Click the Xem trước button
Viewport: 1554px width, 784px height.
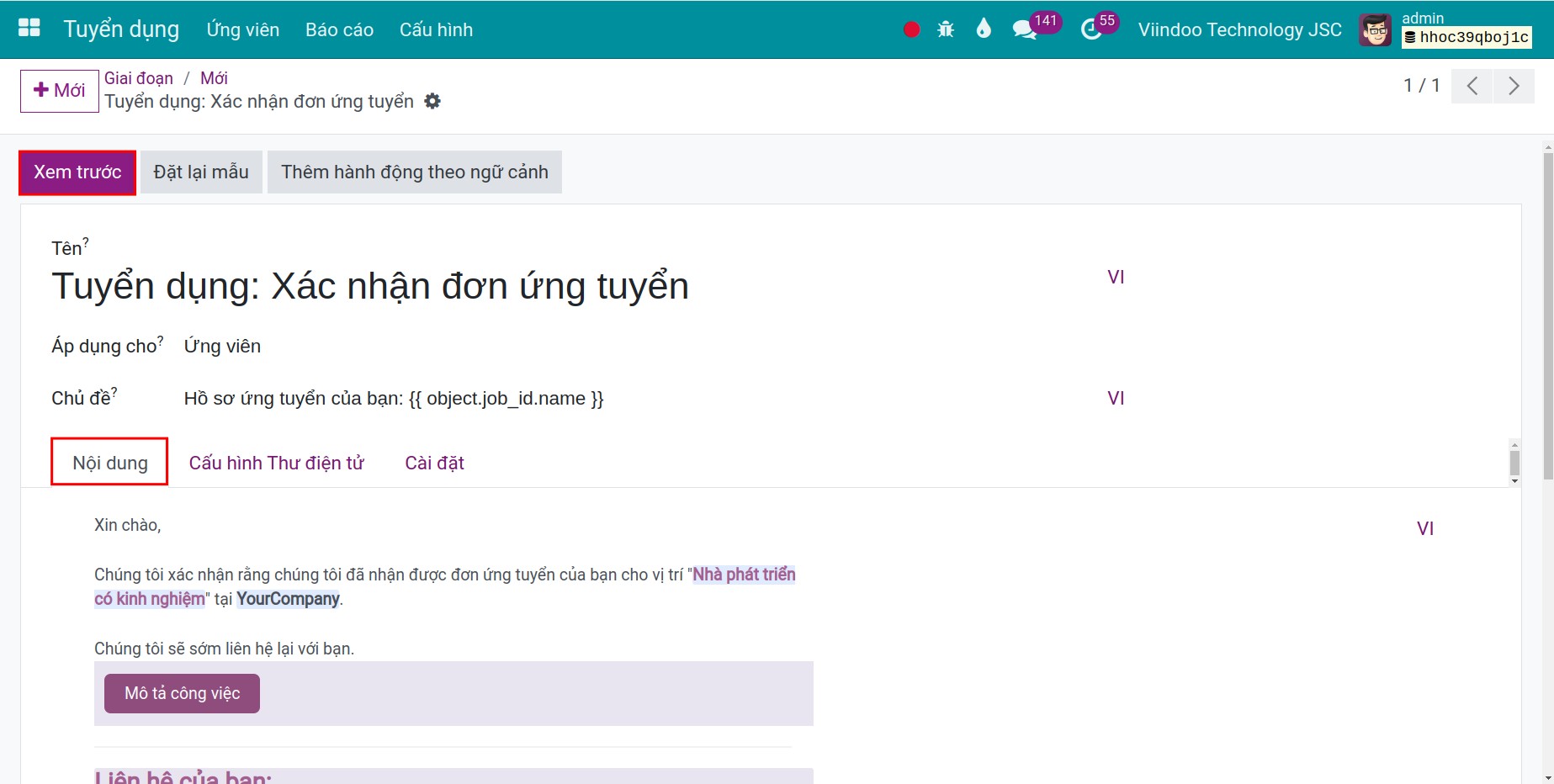(77, 172)
